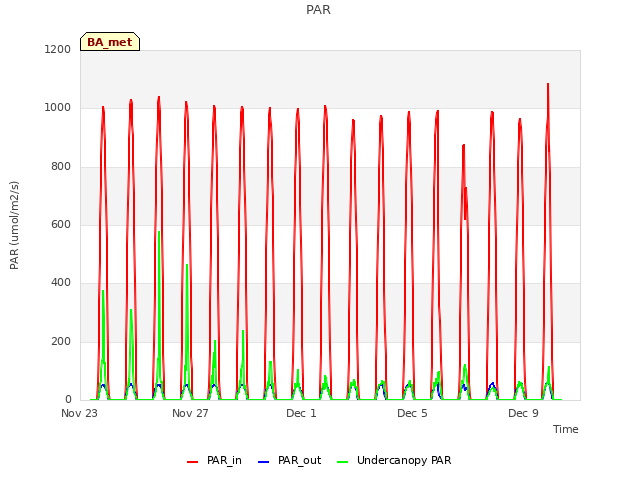Toggle the PAR_in legend entry
The image size is (640, 480).
[x=214, y=460]
